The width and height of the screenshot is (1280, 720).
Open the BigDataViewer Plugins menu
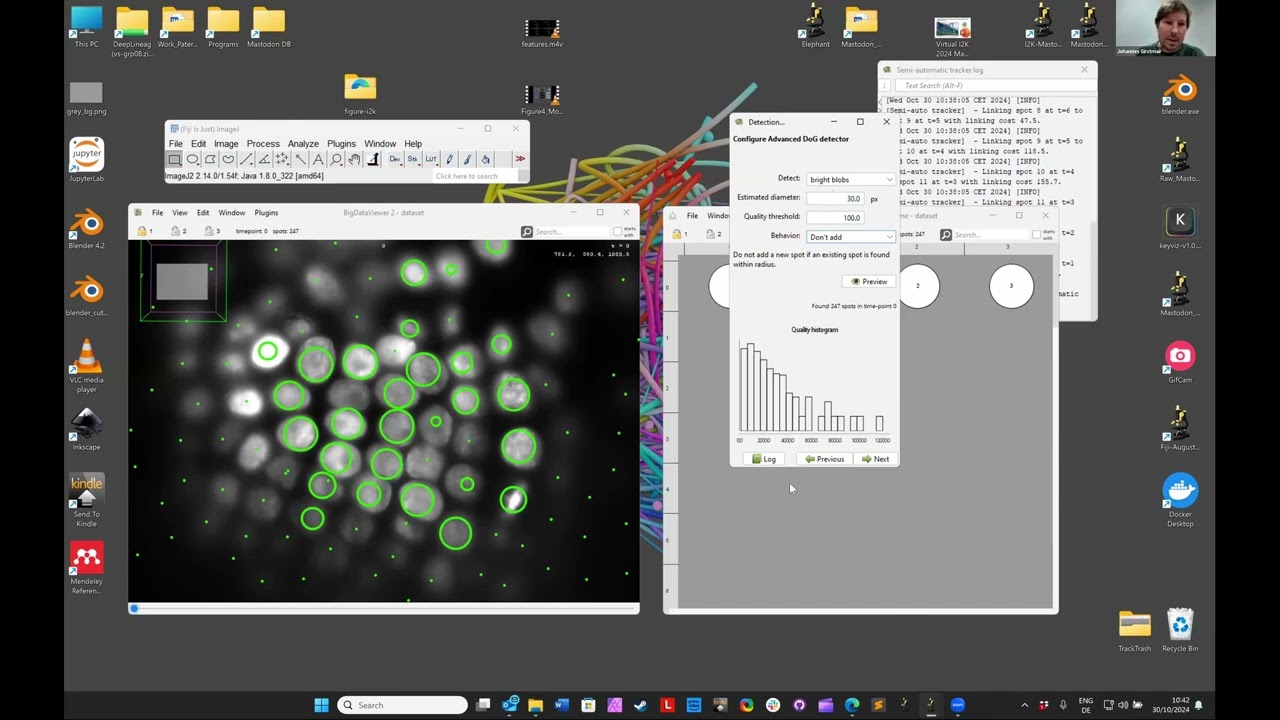tap(266, 212)
